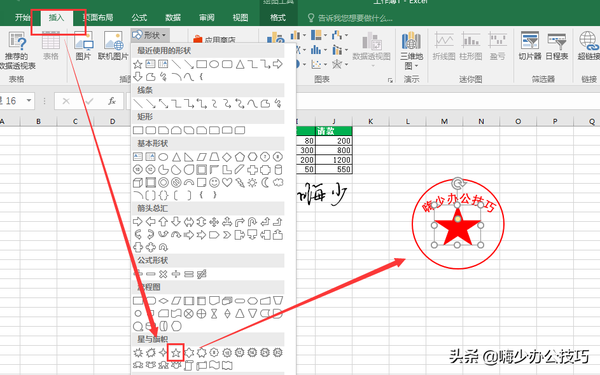Click the star's yellow adjustment handle
Image resolution: width=600 pixels, height=375 pixels.
(458, 219)
